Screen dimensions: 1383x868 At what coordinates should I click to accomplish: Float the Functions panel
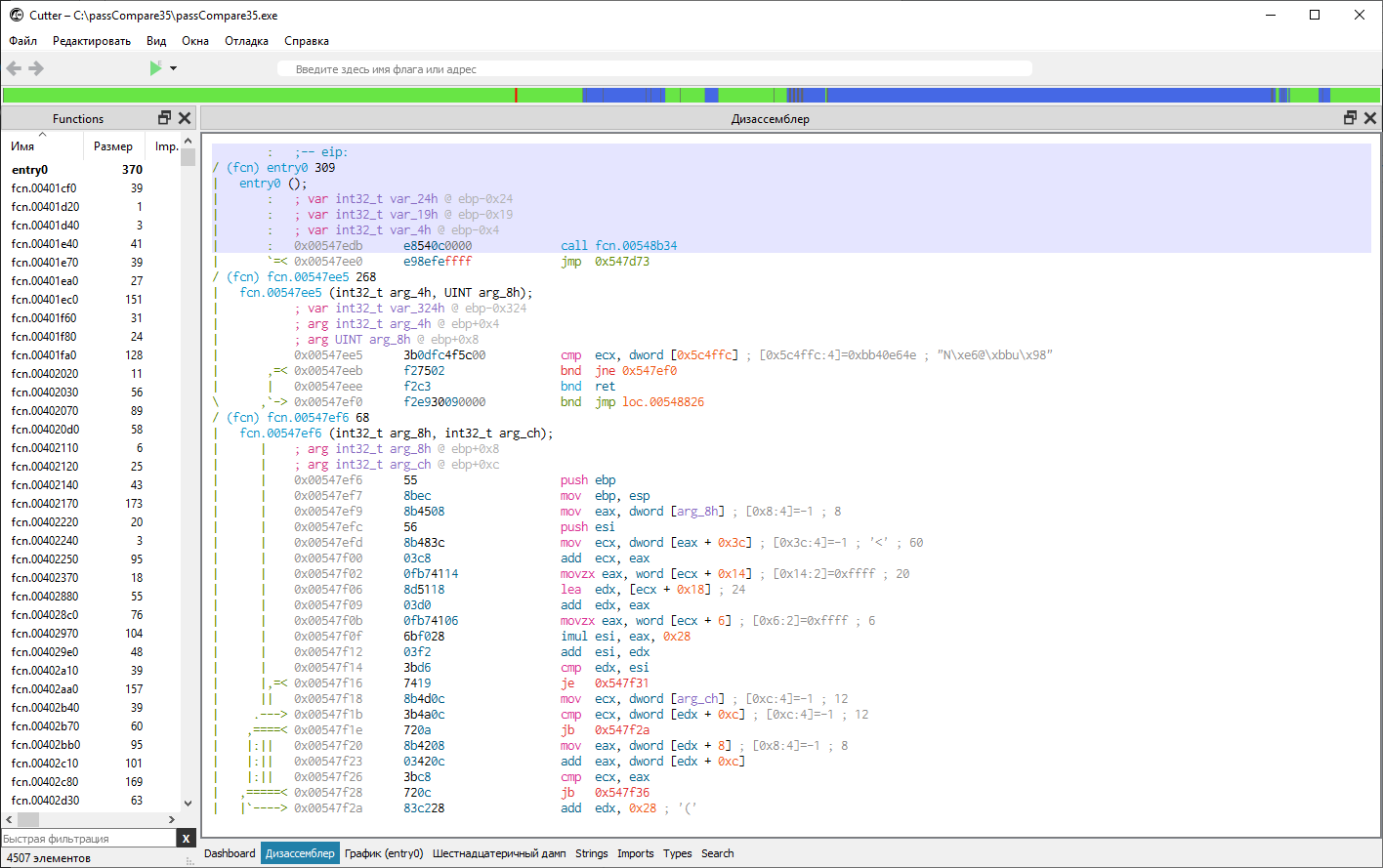point(164,118)
